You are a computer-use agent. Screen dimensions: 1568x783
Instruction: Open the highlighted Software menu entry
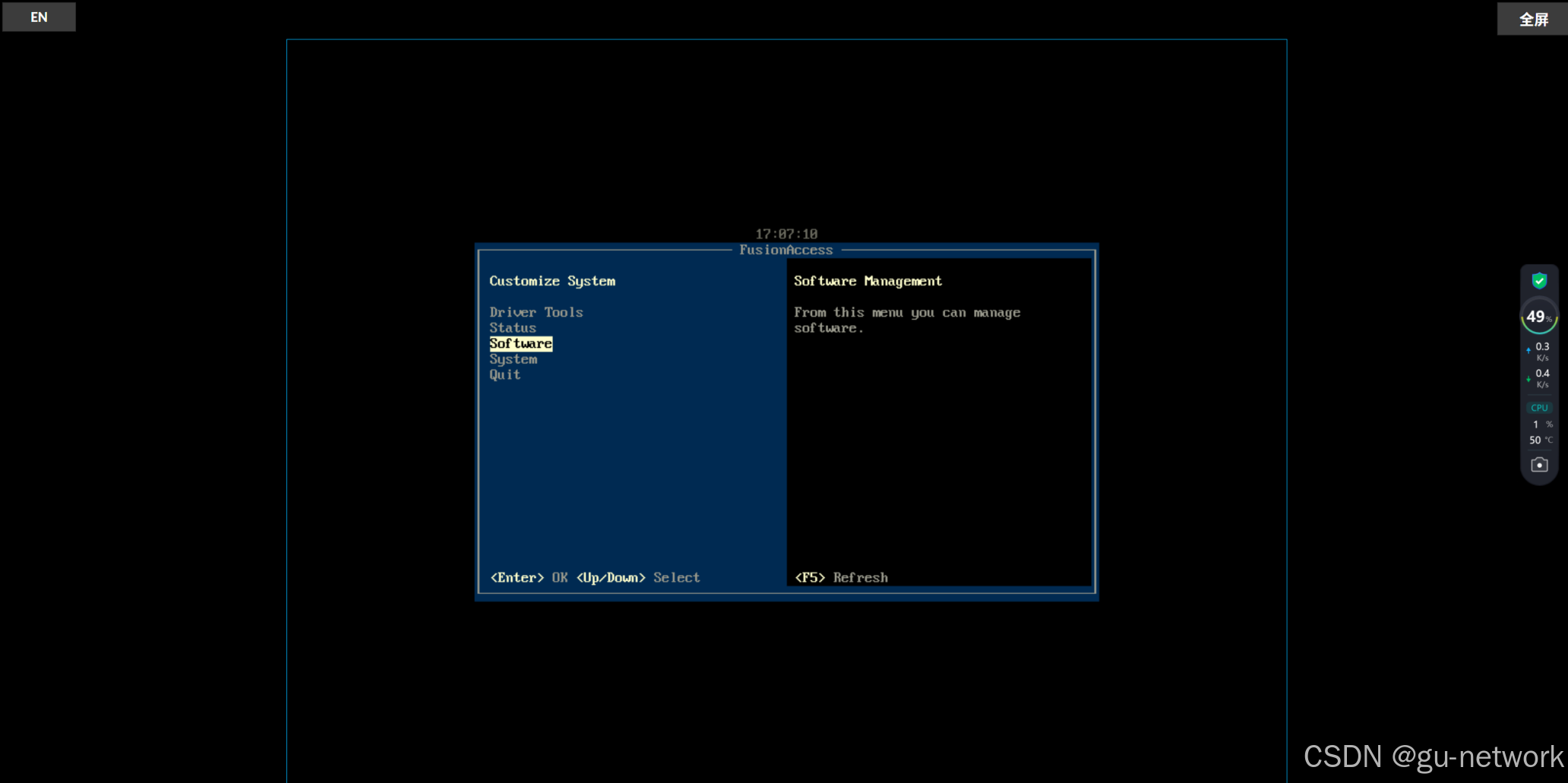(521, 343)
